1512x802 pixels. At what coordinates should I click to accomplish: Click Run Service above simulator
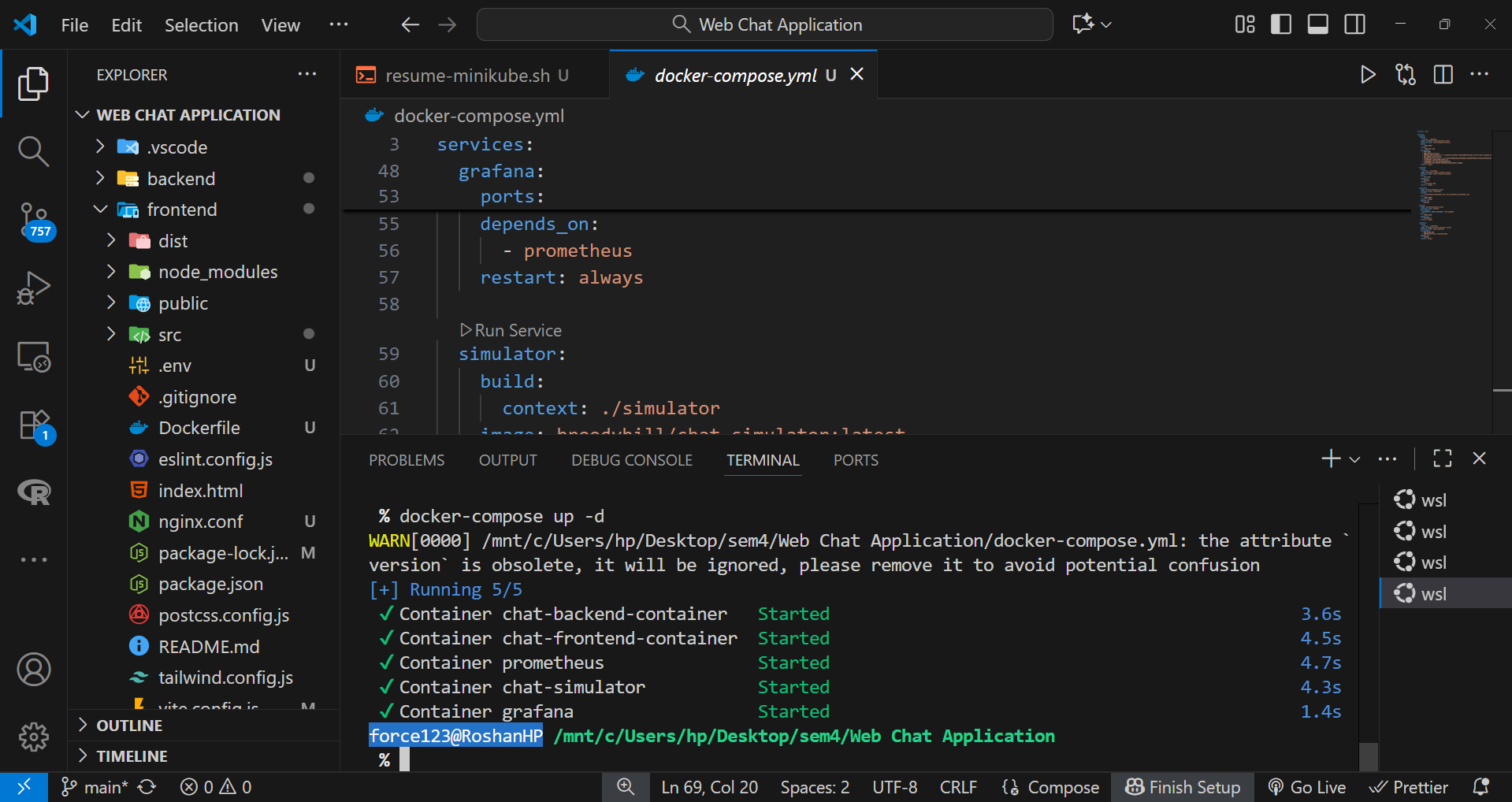517,331
